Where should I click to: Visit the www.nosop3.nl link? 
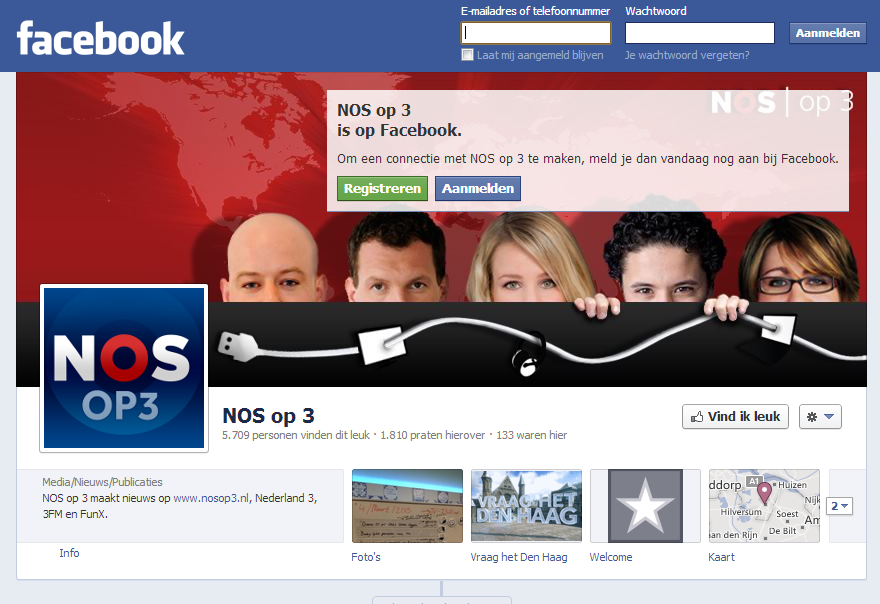coord(211,498)
